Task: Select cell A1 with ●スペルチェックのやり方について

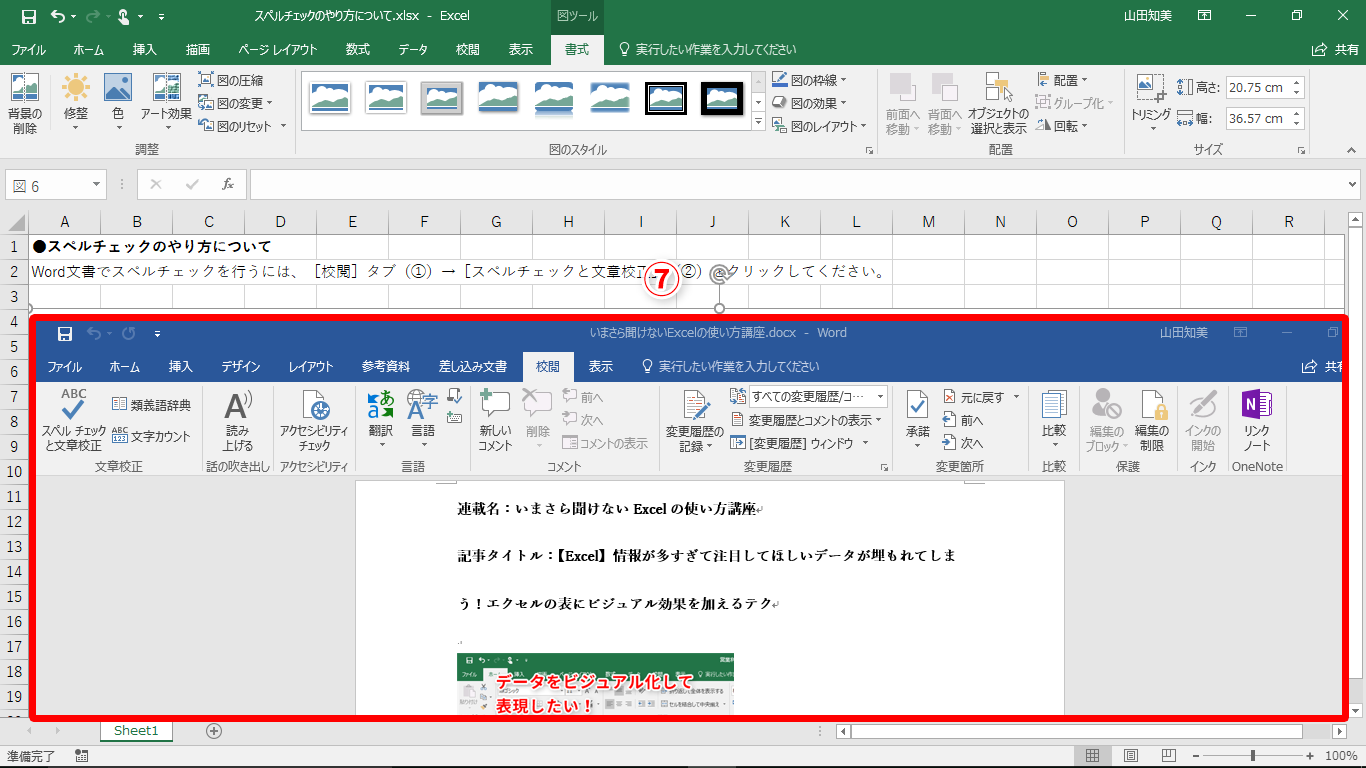Action: 65,246
